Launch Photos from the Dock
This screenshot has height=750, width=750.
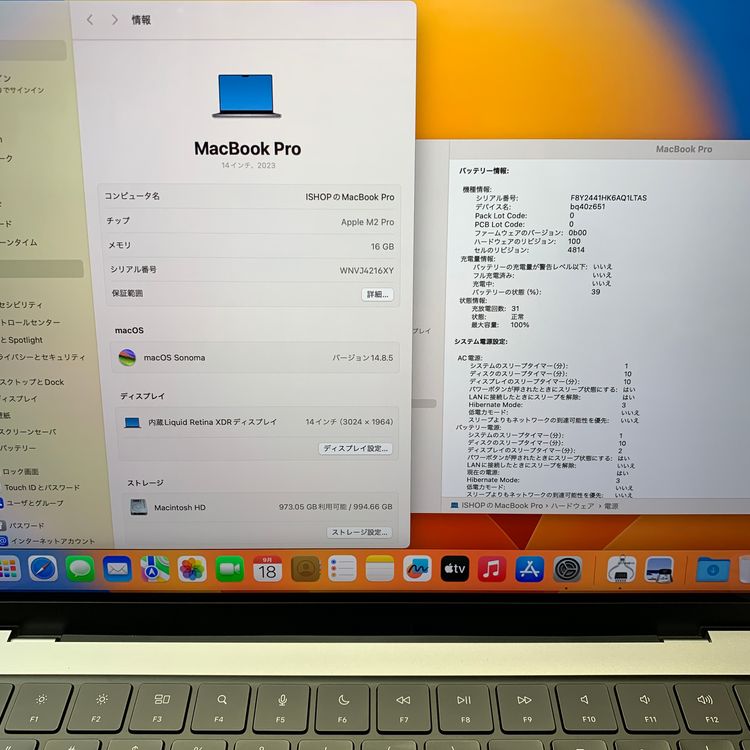(192, 569)
